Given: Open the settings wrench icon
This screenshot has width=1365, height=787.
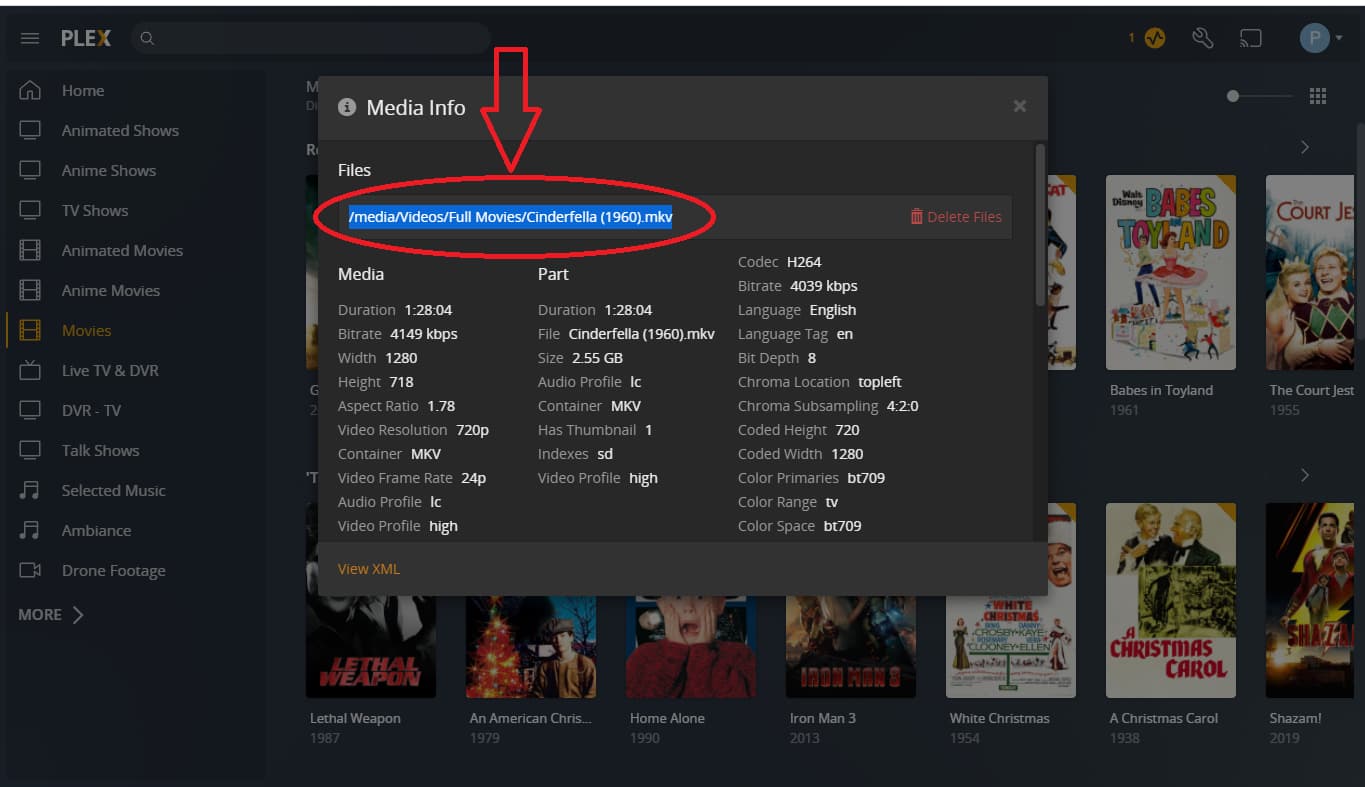Looking at the screenshot, I should [x=1203, y=38].
